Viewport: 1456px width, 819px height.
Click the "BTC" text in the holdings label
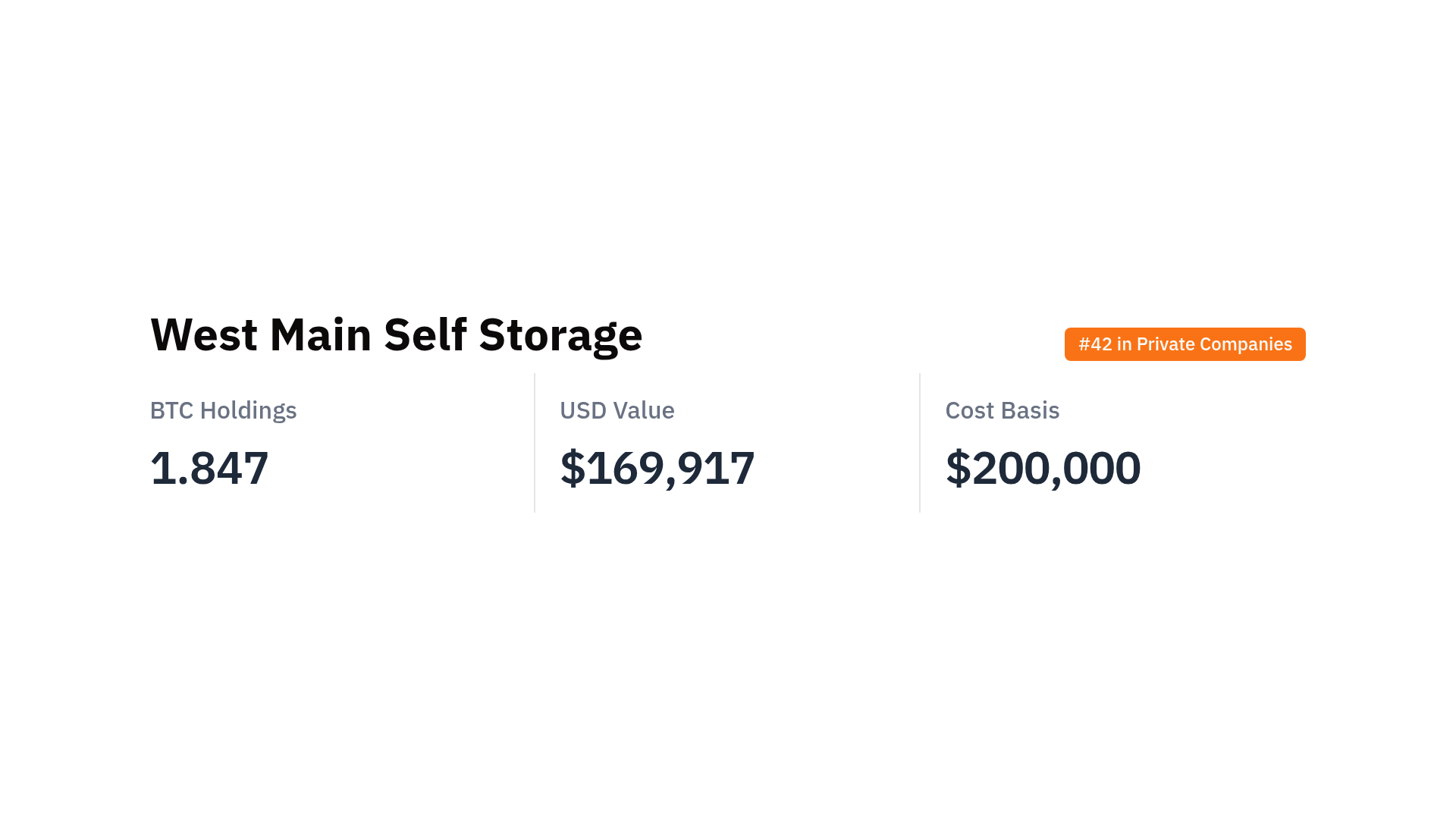point(171,410)
